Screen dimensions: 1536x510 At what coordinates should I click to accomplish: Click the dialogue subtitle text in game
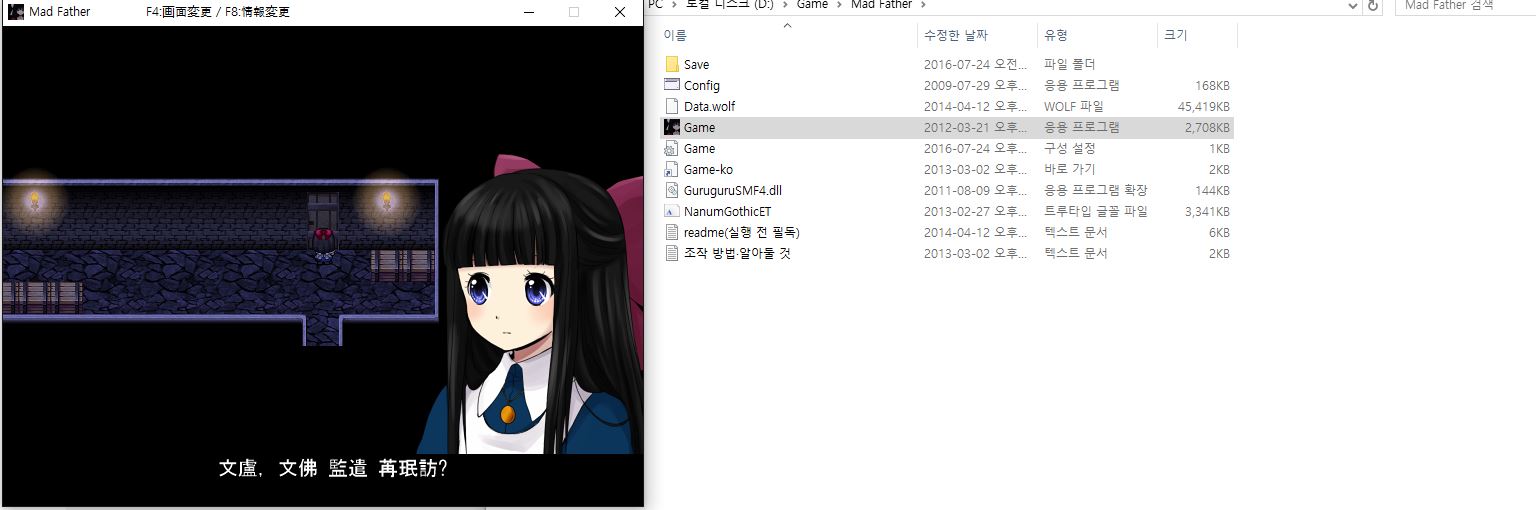pos(332,468)
